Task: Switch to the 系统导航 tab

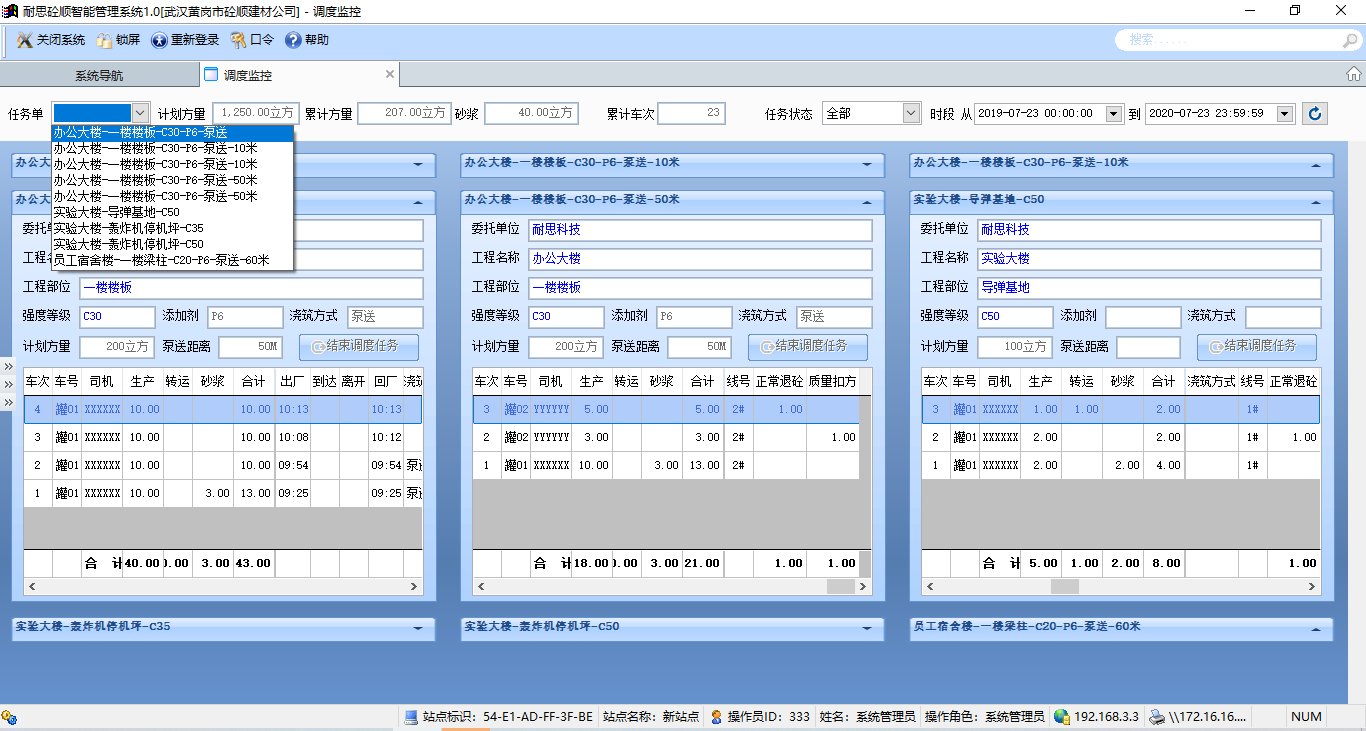Action: tap(99, 75)
